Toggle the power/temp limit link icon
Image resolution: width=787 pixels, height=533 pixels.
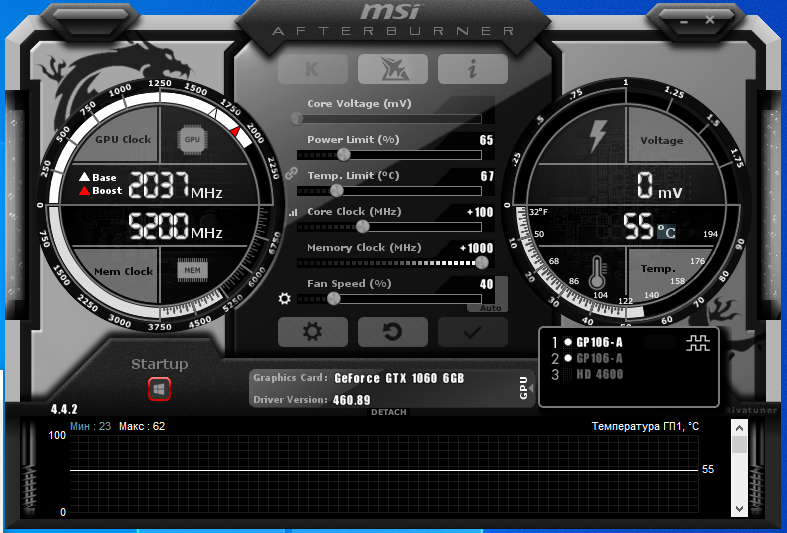point(291,174)
